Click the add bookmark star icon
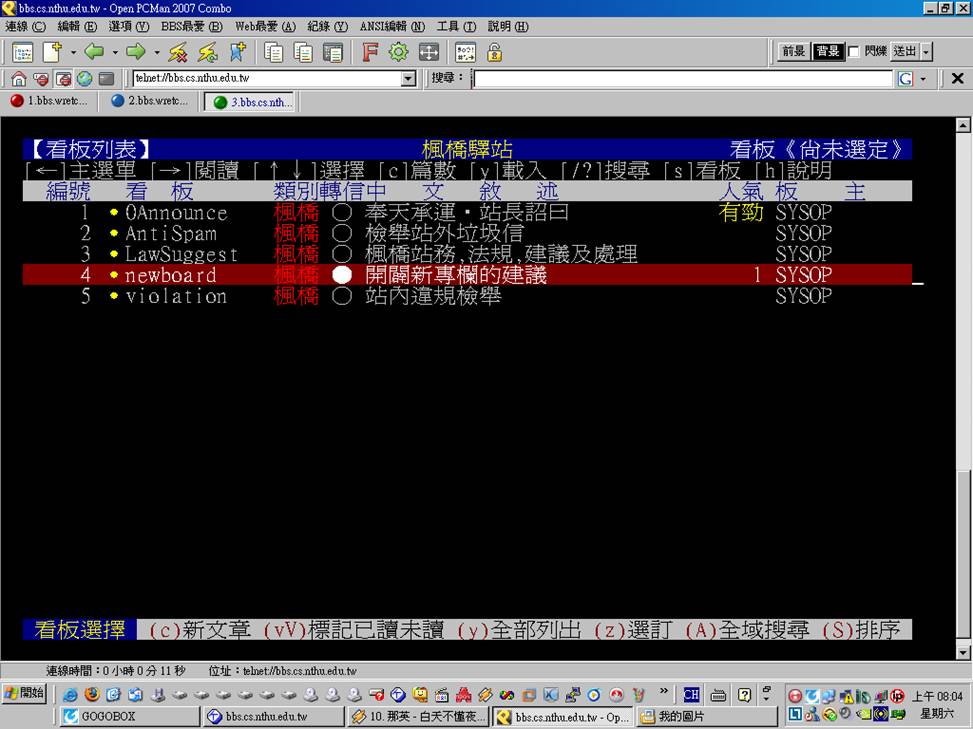Screen dimensions: 973x729 click(x=238, y=52)
